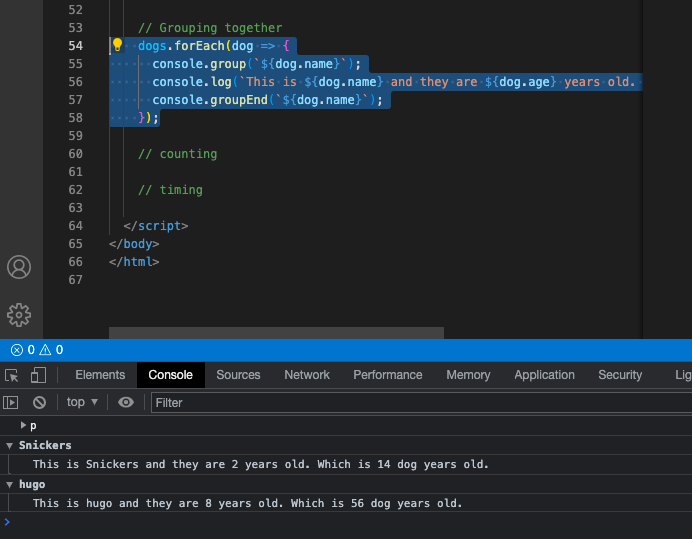This screenshot has width=692, height=539.
Task: Clear the console with the ban icon
Action: click(39, 402)
